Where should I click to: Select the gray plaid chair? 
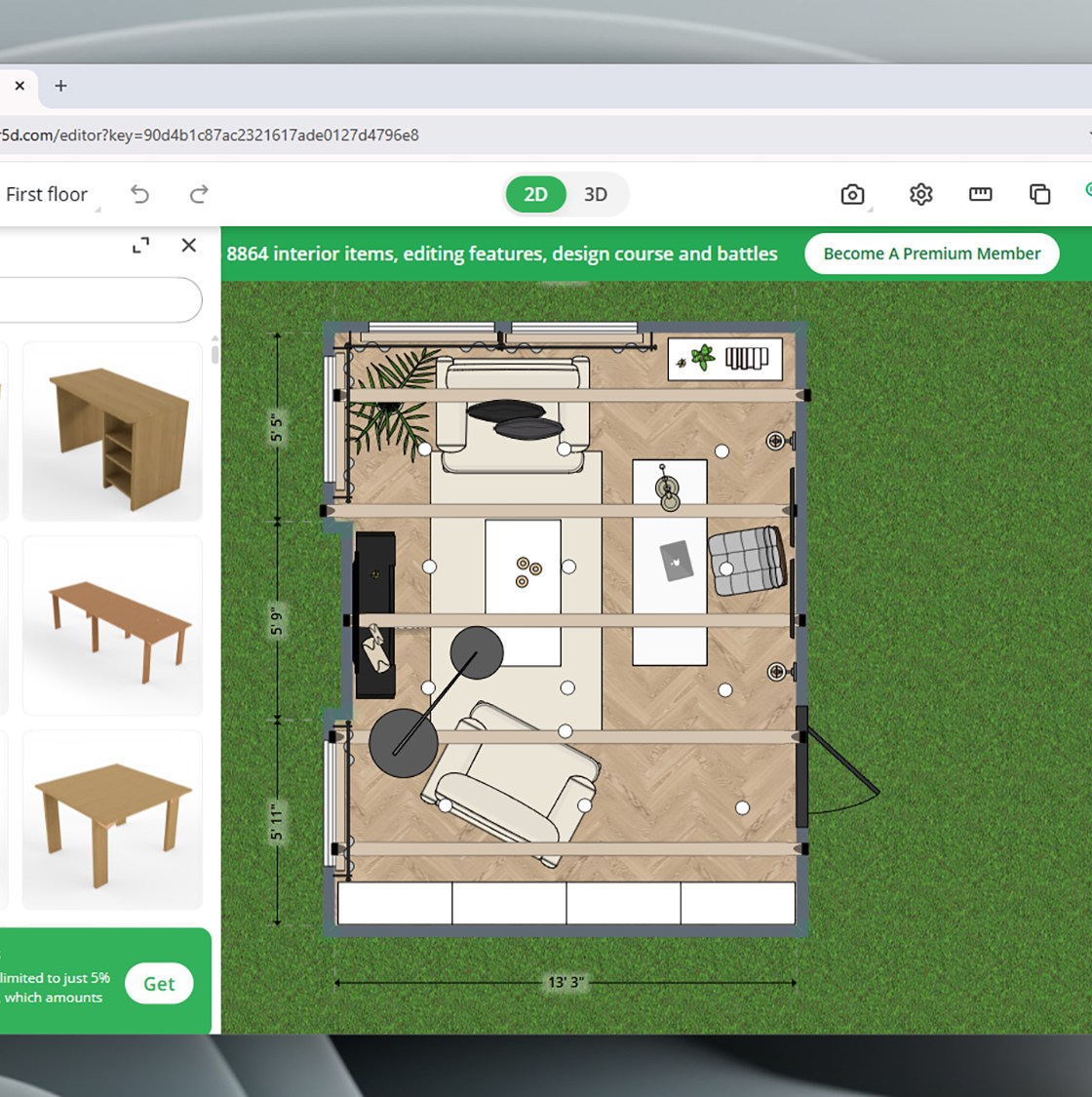[747, 562]
